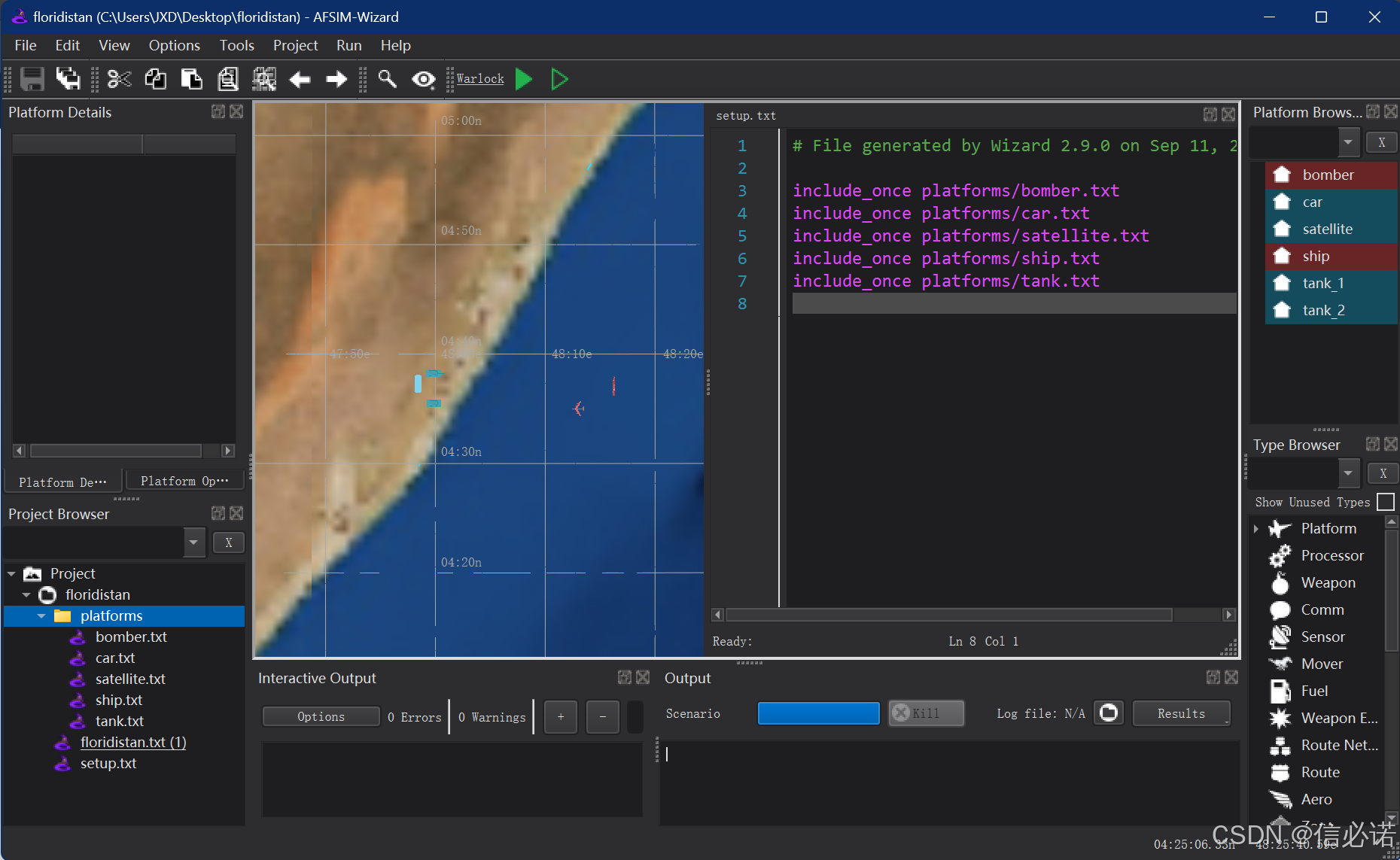Select the Weapon Effects explosion icon
This screenshot has height=860, width=1400.
pos(1280,719)
